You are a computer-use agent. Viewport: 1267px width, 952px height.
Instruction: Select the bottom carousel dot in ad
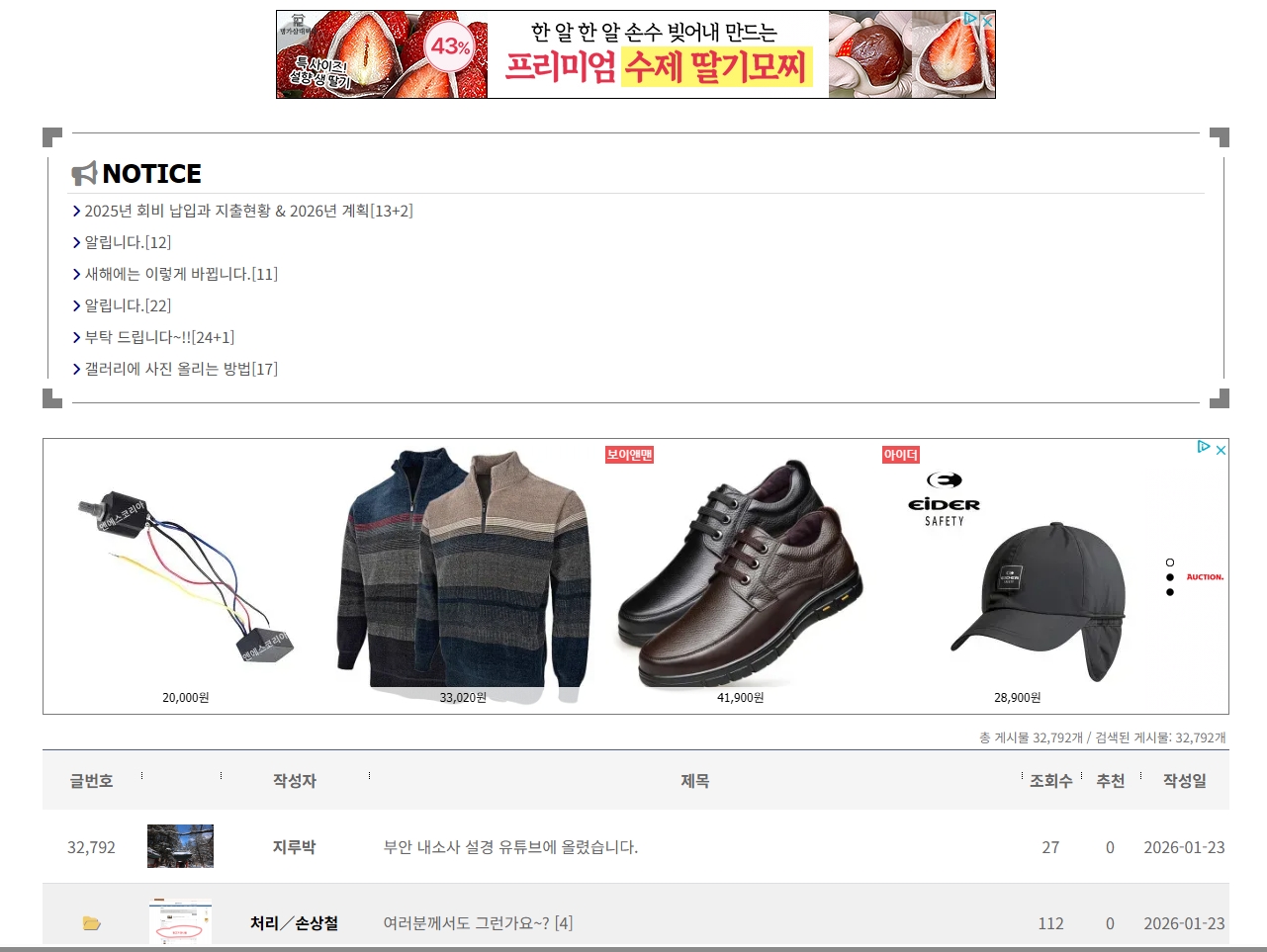point(1170,592)
